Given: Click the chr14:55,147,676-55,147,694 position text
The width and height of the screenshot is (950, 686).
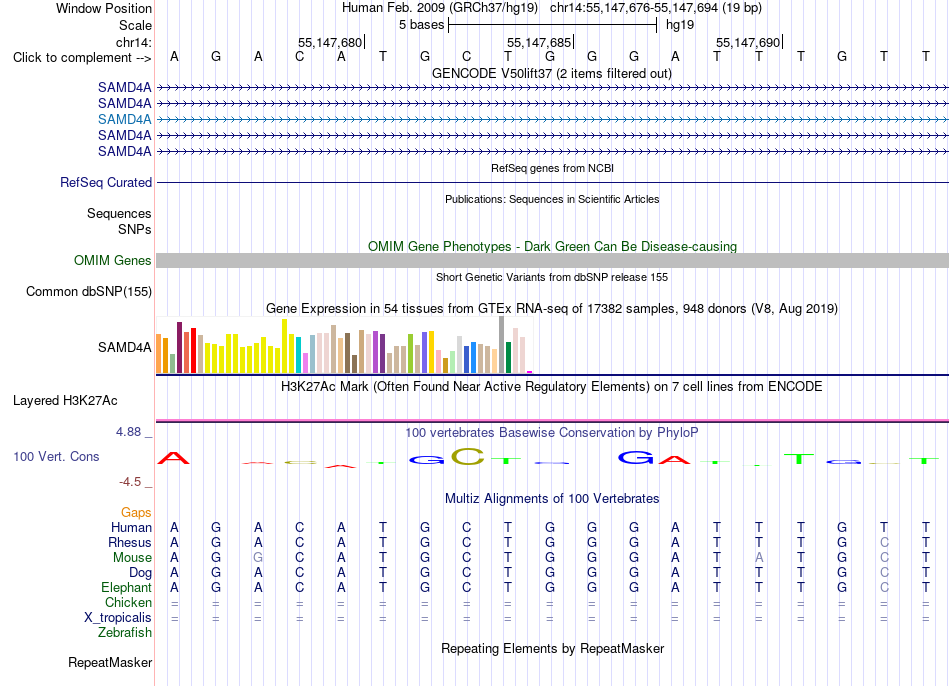Looking at the screenshot, I should [656, 8].
